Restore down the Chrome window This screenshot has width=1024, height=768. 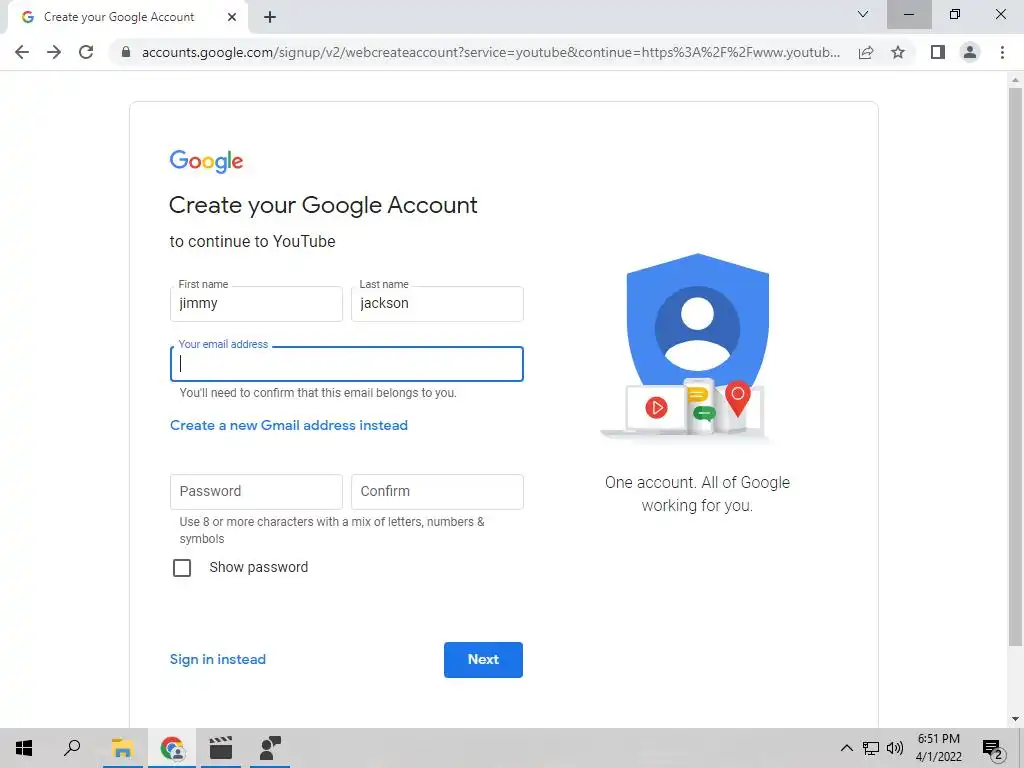click(x=955, y=14)
